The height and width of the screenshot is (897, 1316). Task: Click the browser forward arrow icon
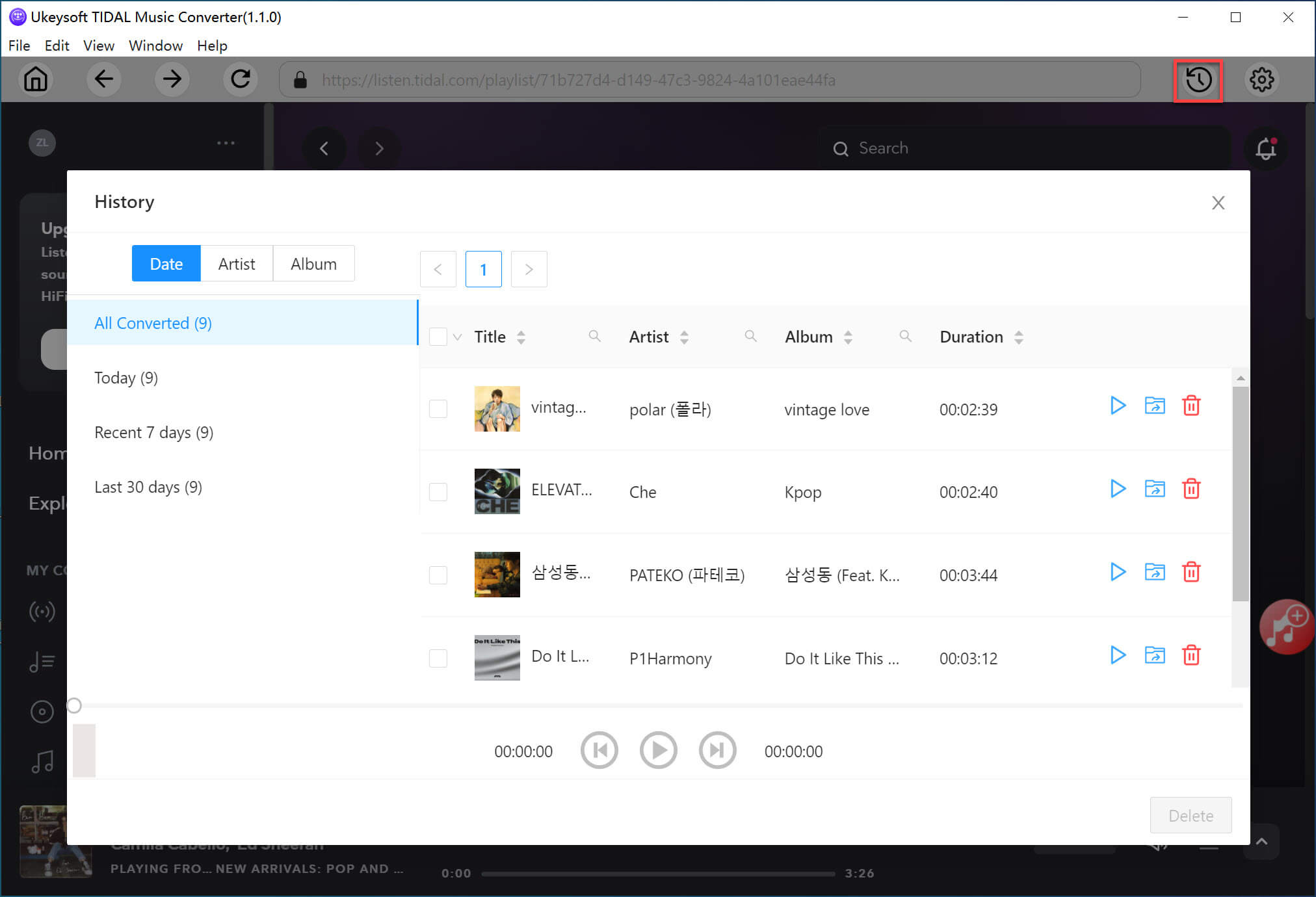tap(172, 80)
